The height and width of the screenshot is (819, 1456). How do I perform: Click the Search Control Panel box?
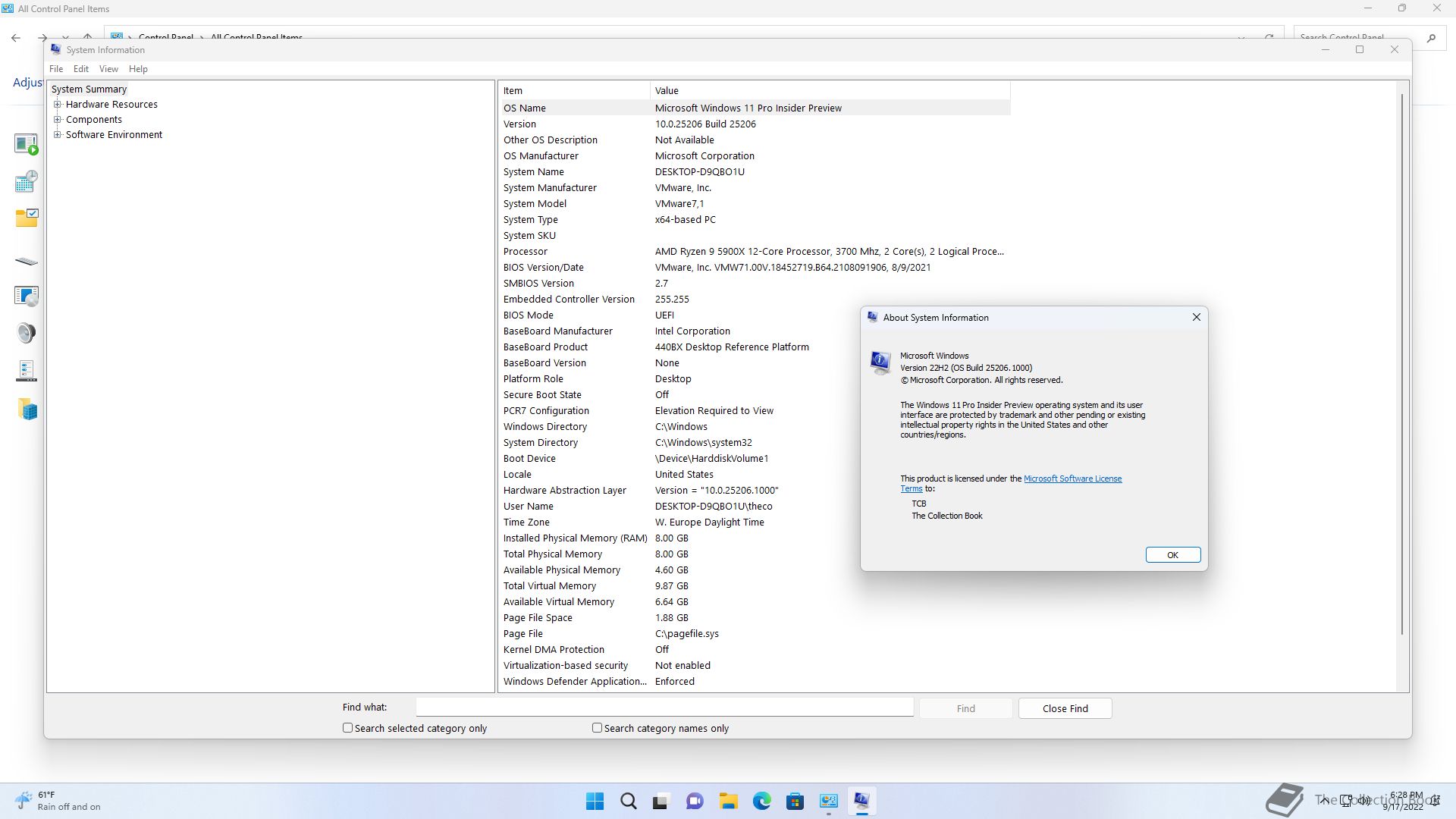[x=1357, y=37]
